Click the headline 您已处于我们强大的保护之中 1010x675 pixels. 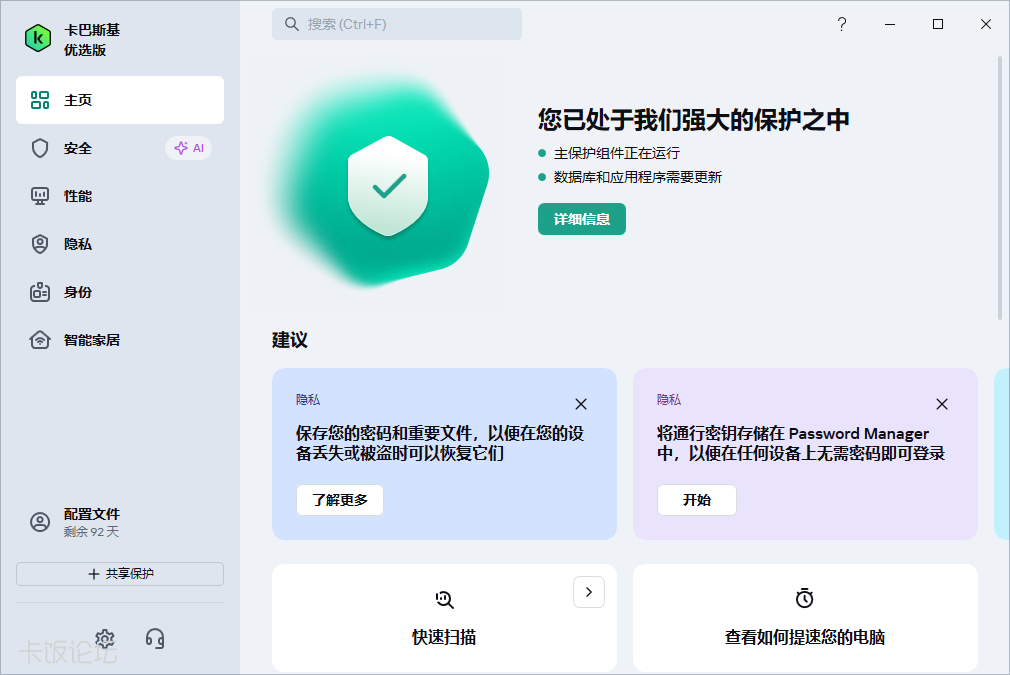694,120
